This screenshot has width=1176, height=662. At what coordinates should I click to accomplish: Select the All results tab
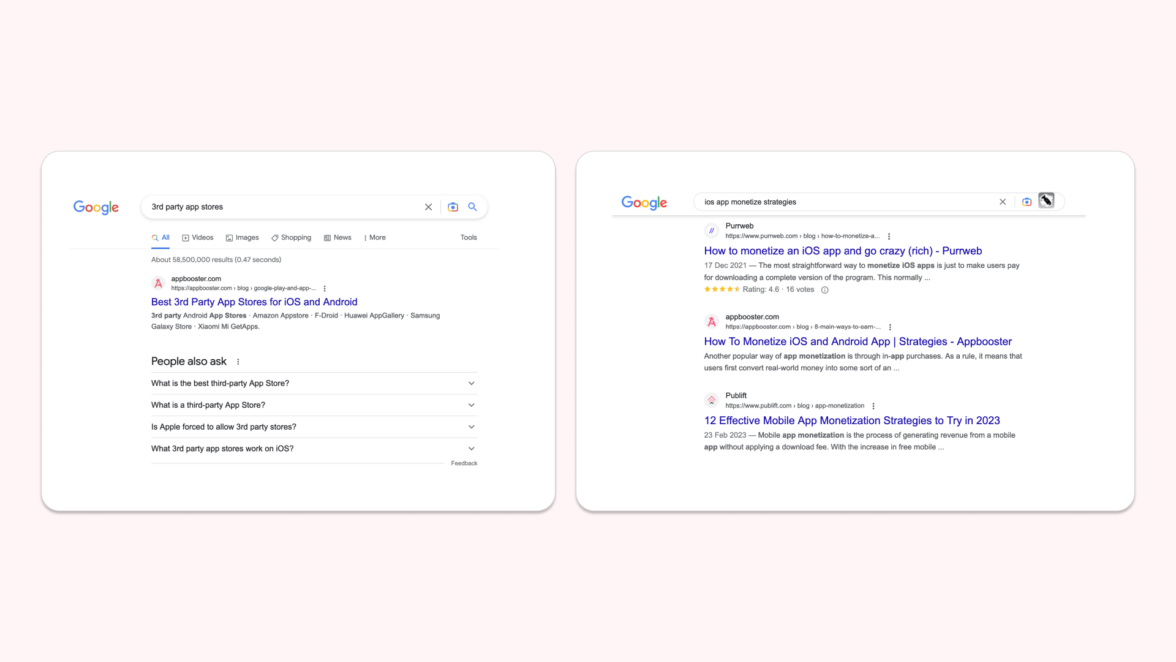(x=160, y=238)
